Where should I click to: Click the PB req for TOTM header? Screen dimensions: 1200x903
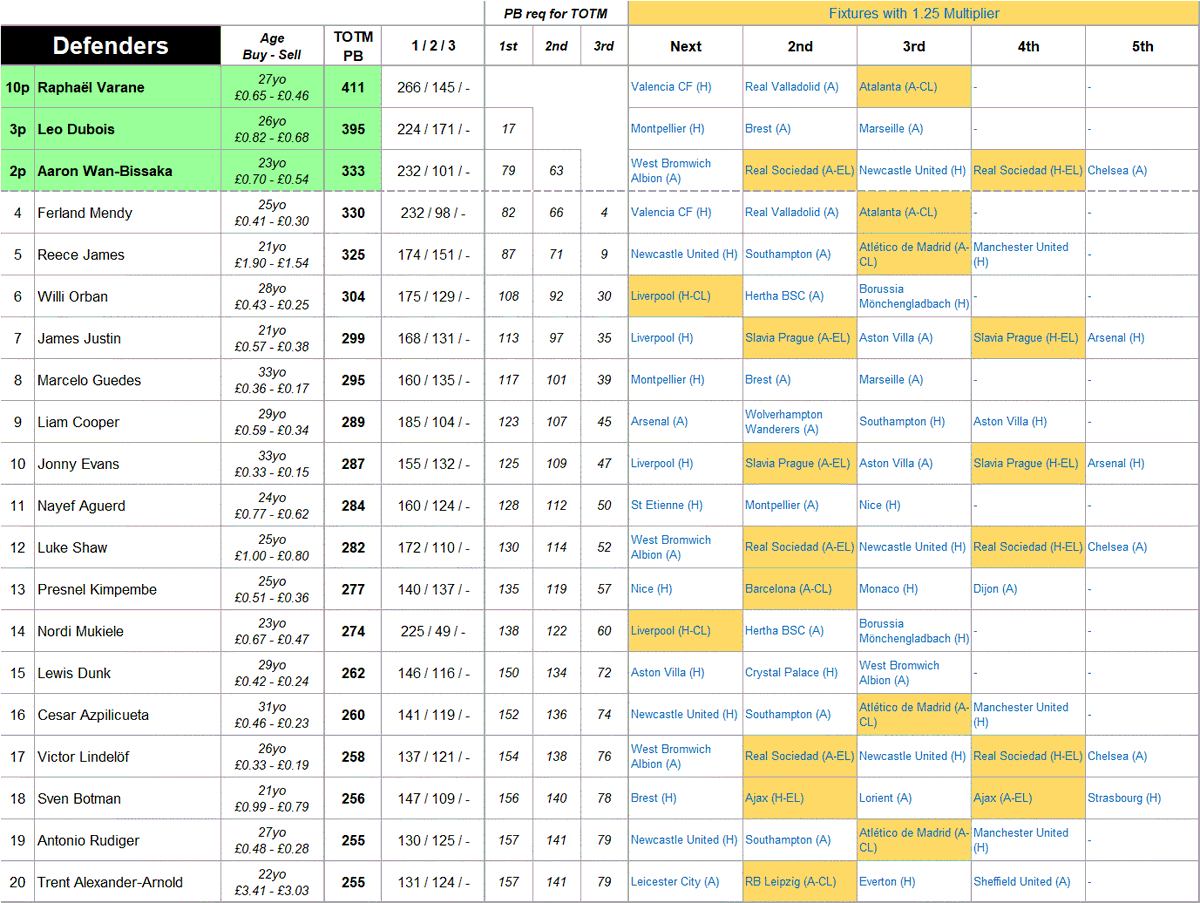click(x=556, y=13)
